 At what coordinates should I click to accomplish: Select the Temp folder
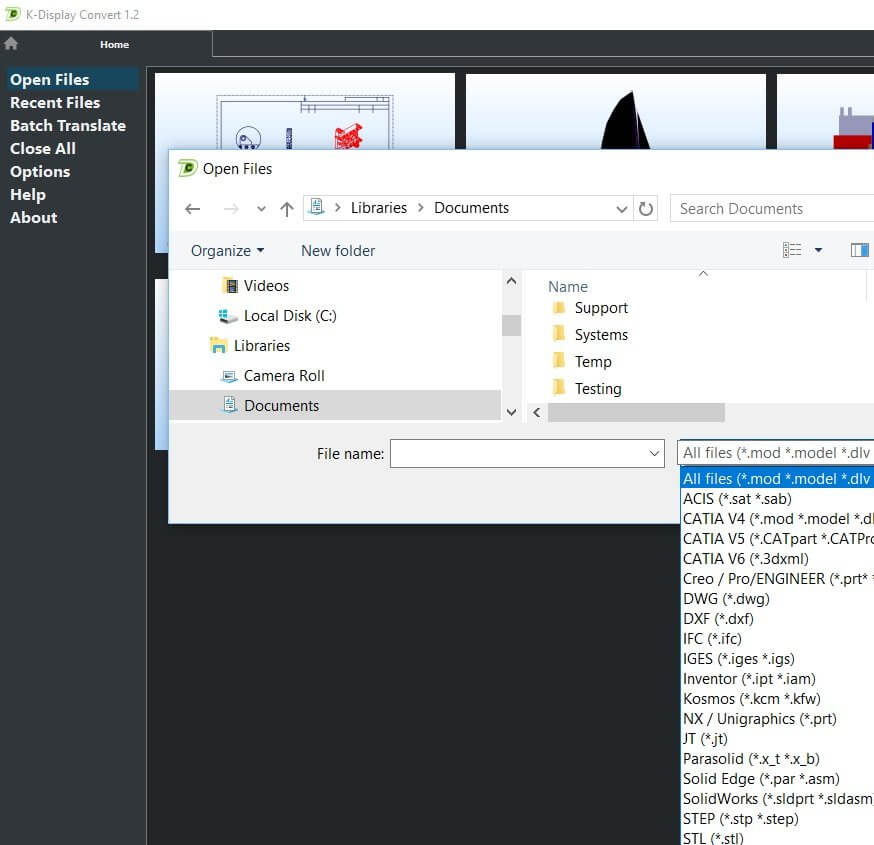coord(593,362)
